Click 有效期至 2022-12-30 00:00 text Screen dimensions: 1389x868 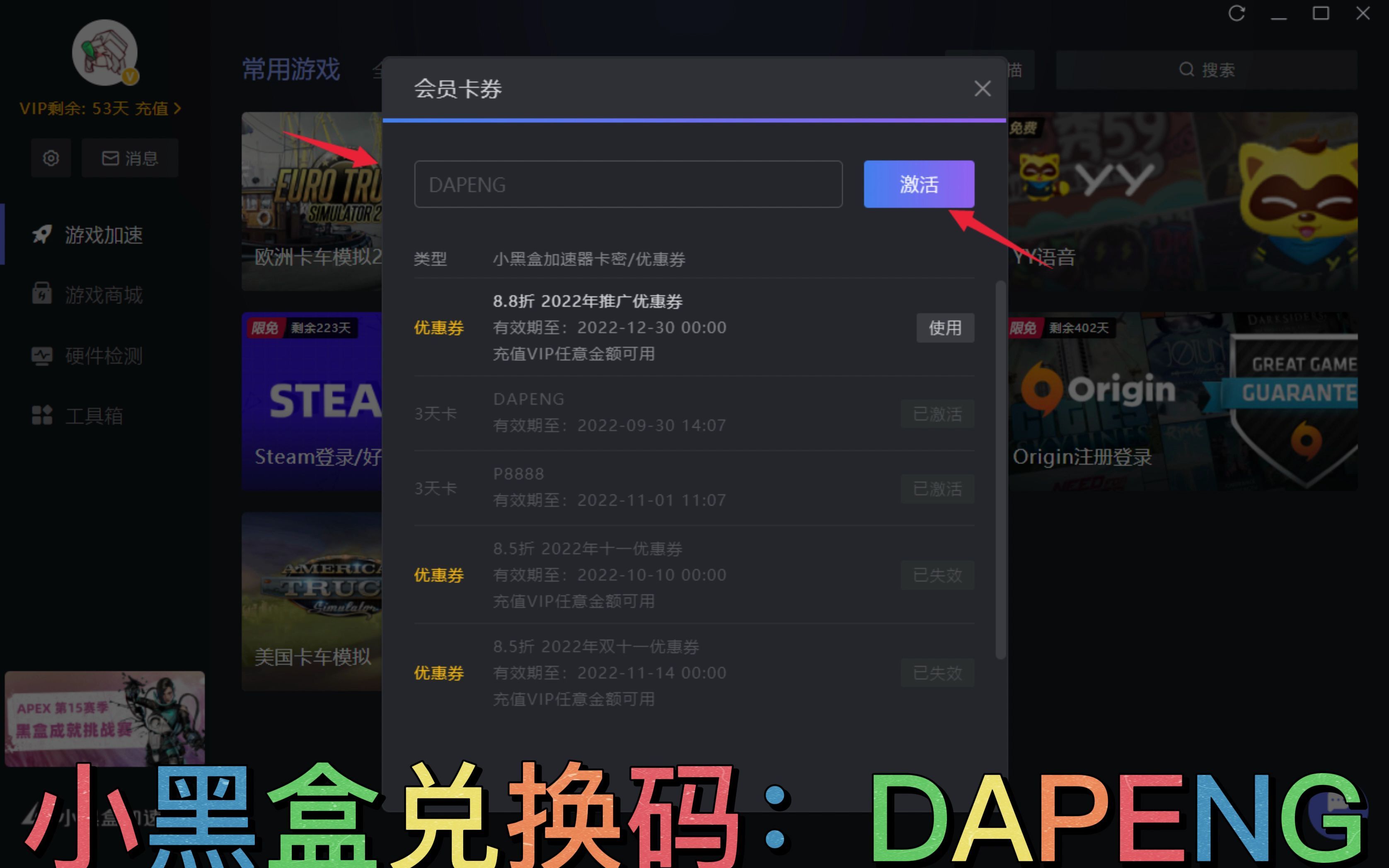[x=610, y=328]
